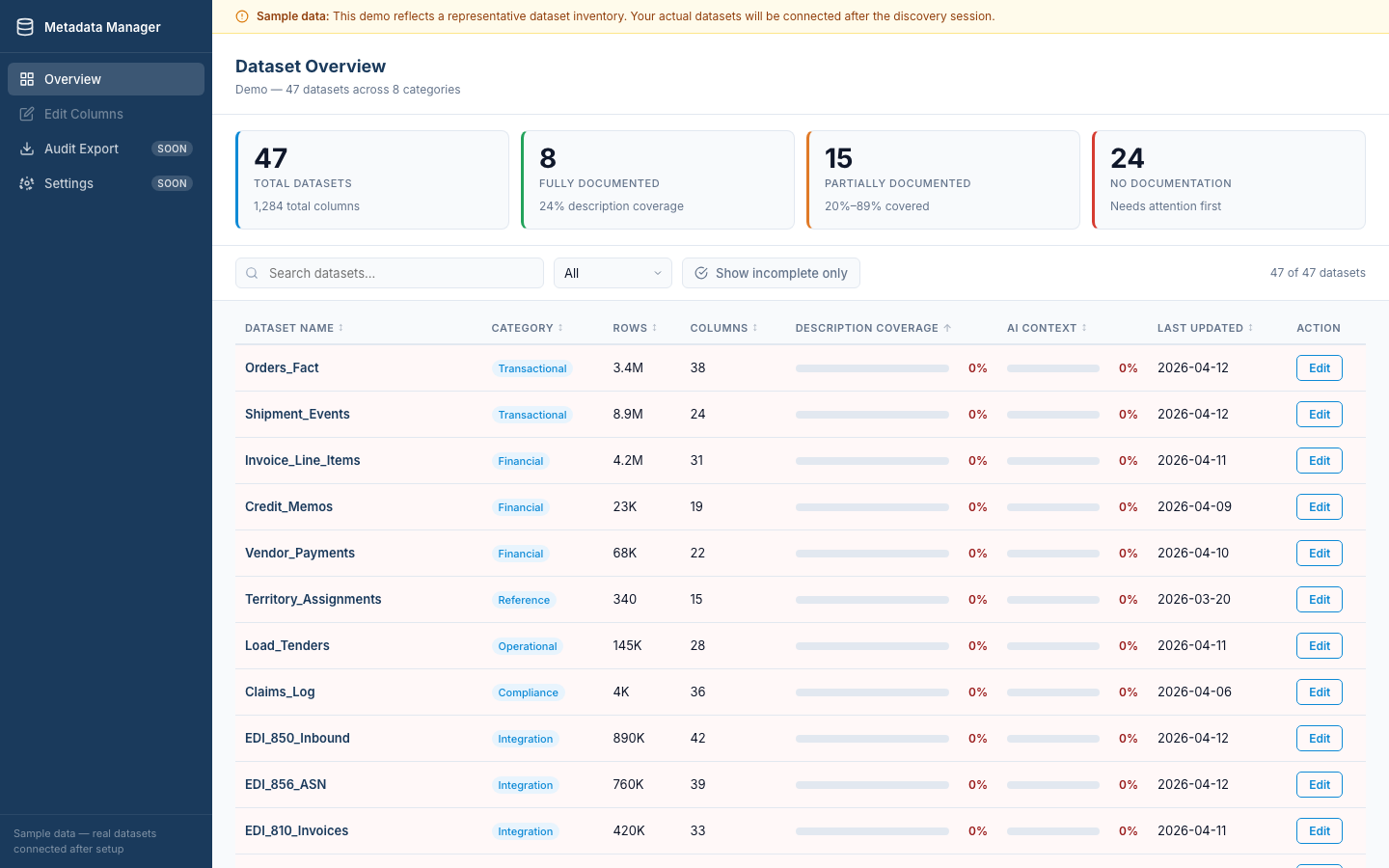This screenshot has width=1389, height=868.
Task: Sort by Rows column arrow icon
Action: pyautogui.click(x=654, y=328)
